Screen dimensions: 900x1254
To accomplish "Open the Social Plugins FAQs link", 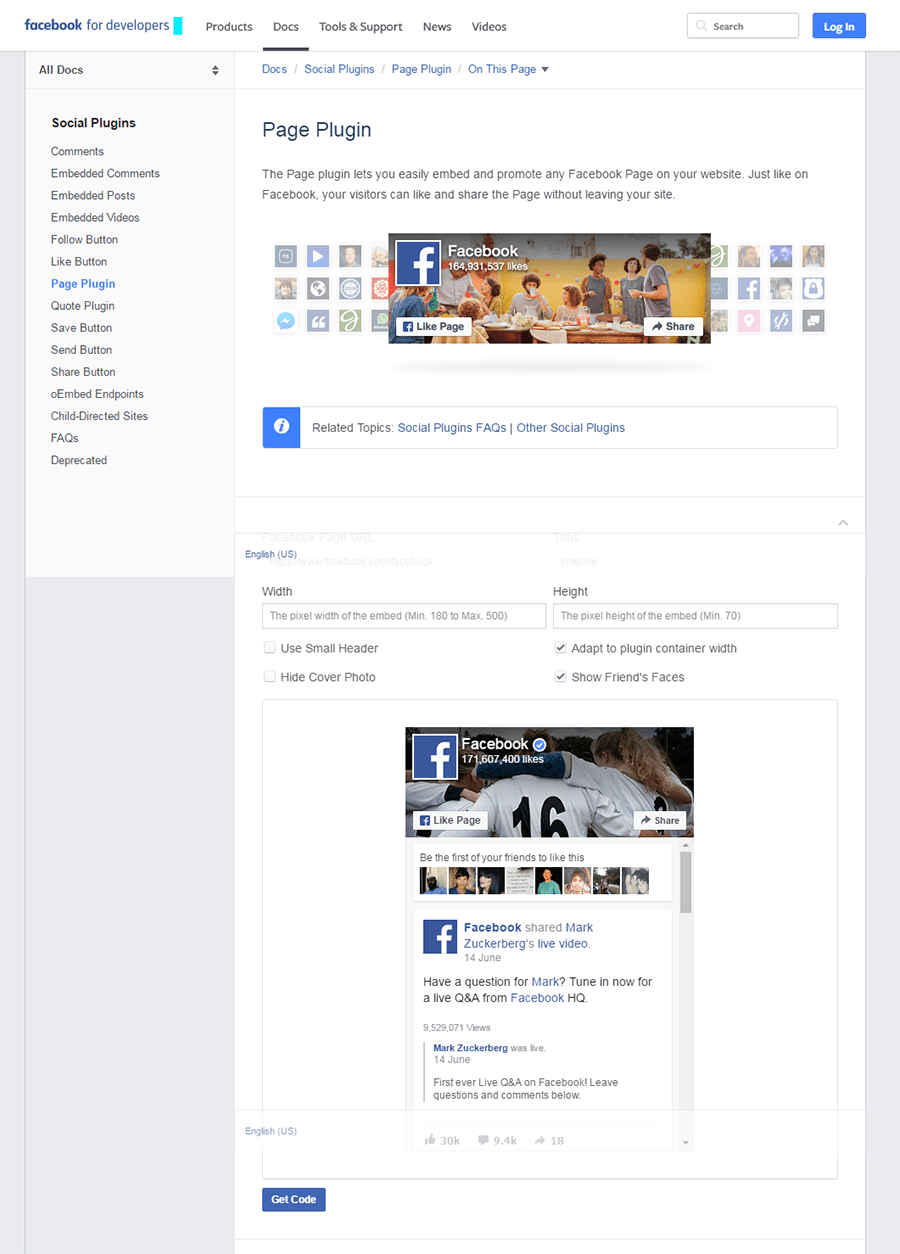I will pos(451,427).
